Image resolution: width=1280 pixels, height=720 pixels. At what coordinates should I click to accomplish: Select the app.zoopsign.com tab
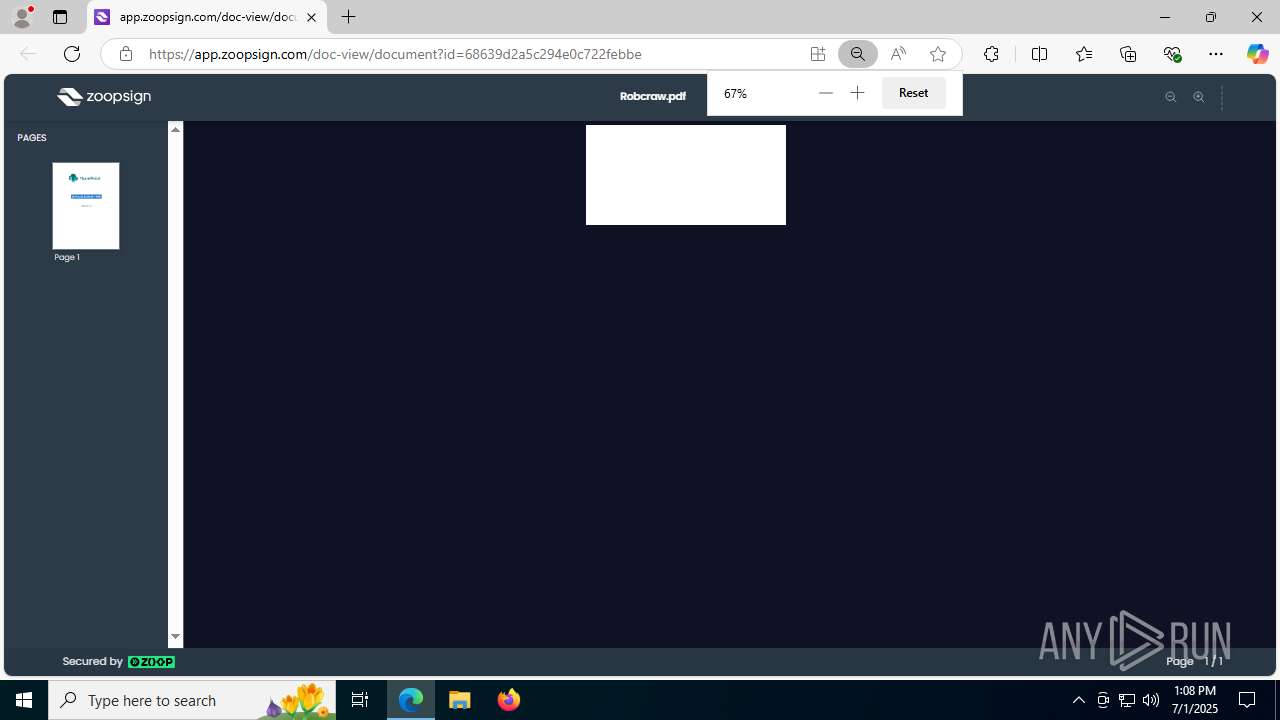tap(207, 17)
